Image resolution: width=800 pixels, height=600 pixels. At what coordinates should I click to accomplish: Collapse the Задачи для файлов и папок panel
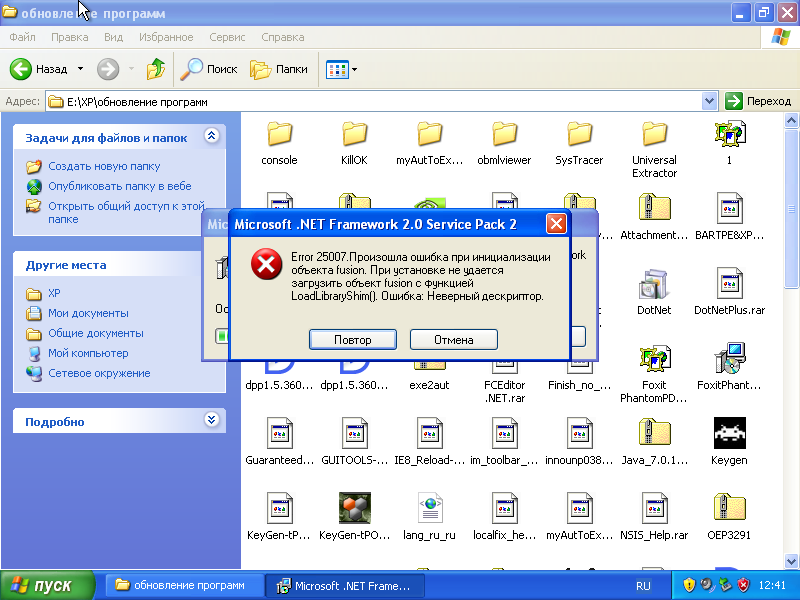click(212, 136)
